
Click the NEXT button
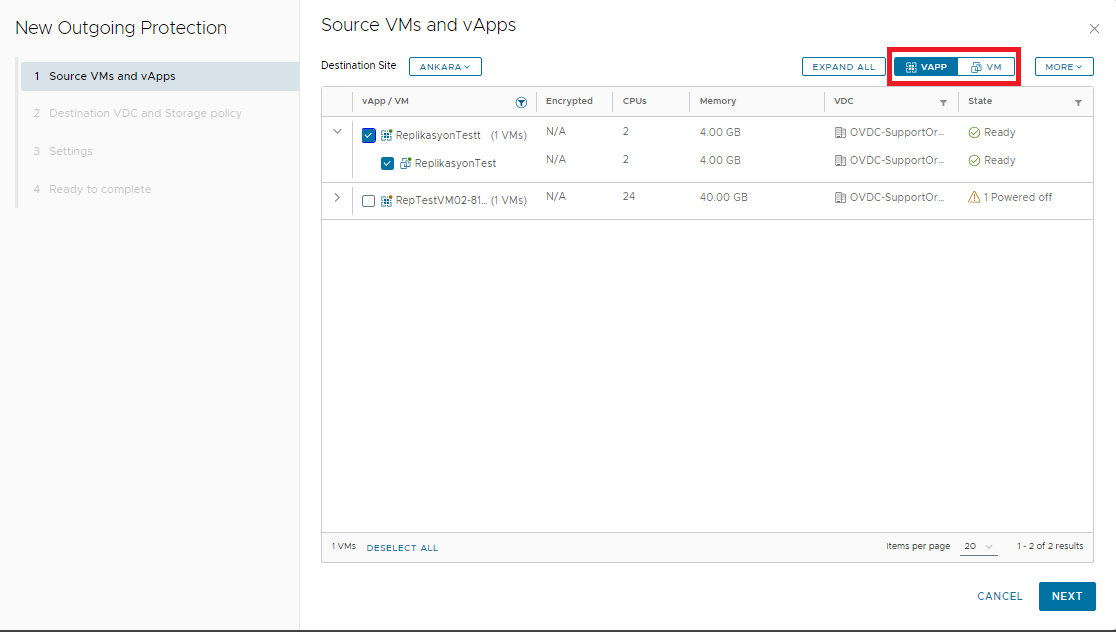click(1067, 596)
